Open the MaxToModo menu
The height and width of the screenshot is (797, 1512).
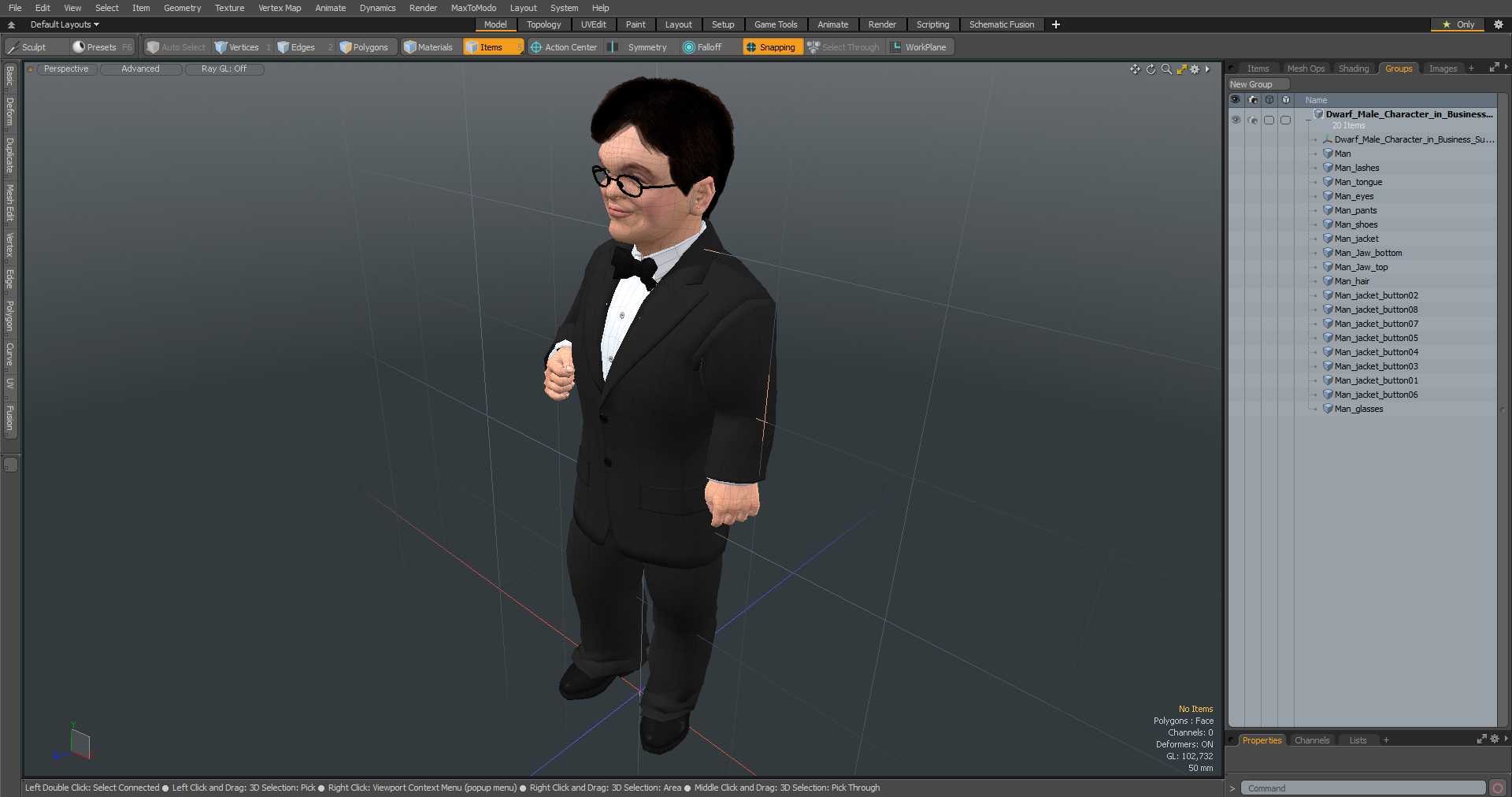473,8
